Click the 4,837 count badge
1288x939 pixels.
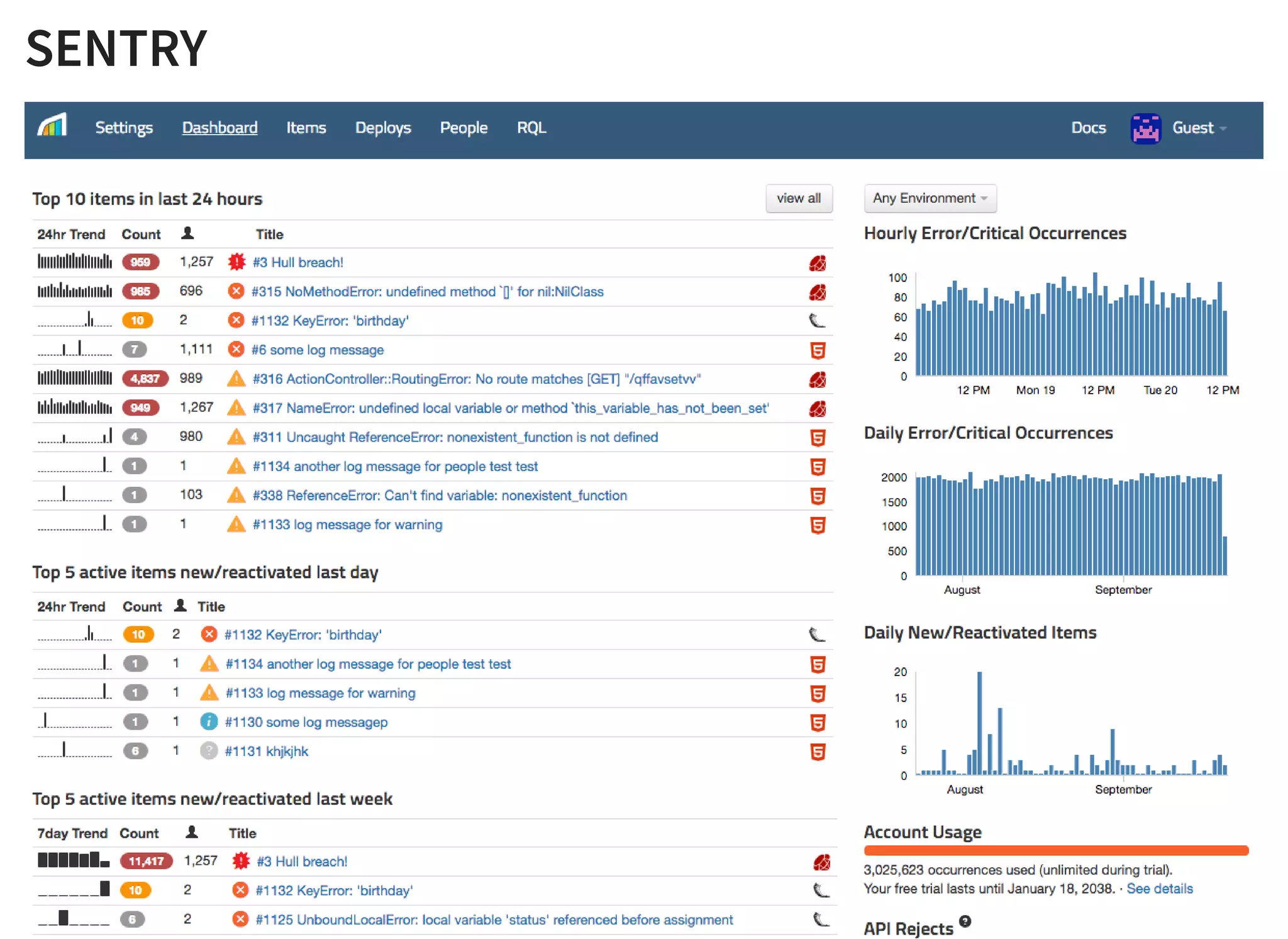tap(145, 379)
